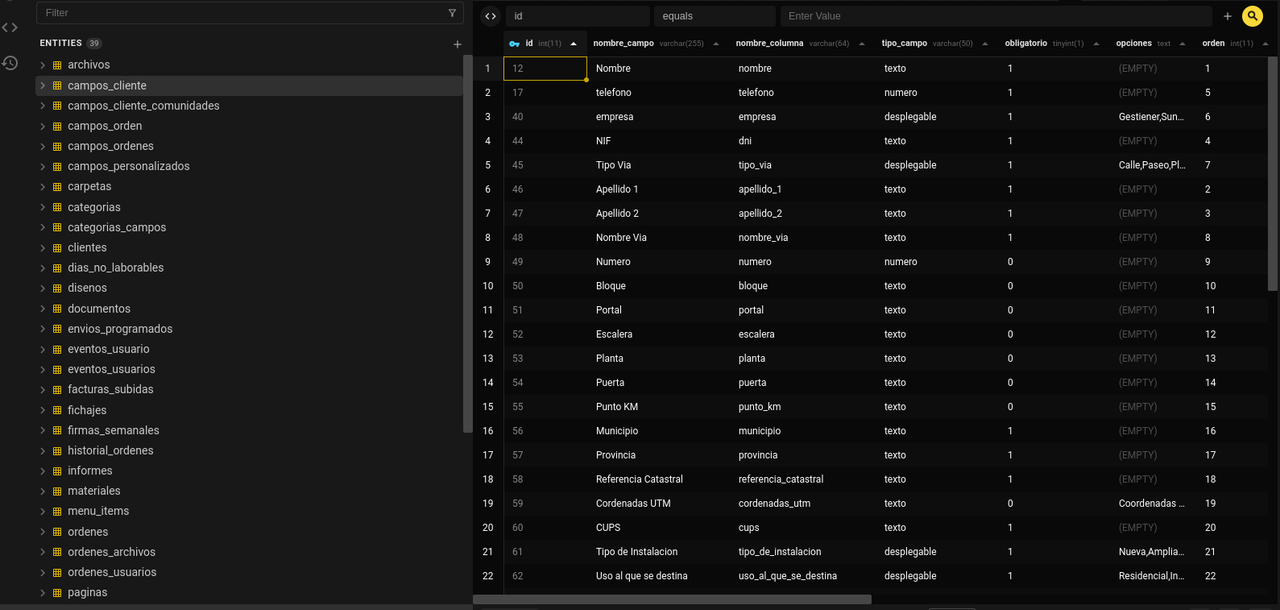Toggle sort arrow on the tipo_campo column

pyautogui.click(x=984, y=44)
